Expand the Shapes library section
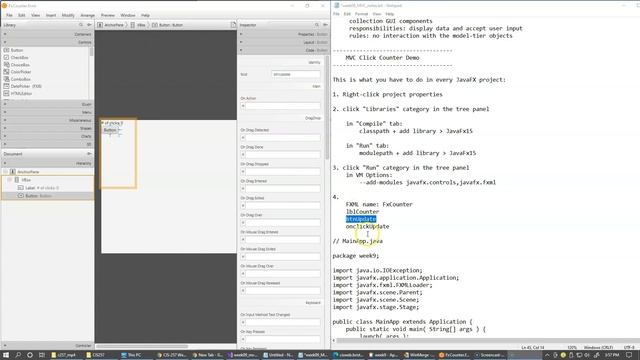 47,128
